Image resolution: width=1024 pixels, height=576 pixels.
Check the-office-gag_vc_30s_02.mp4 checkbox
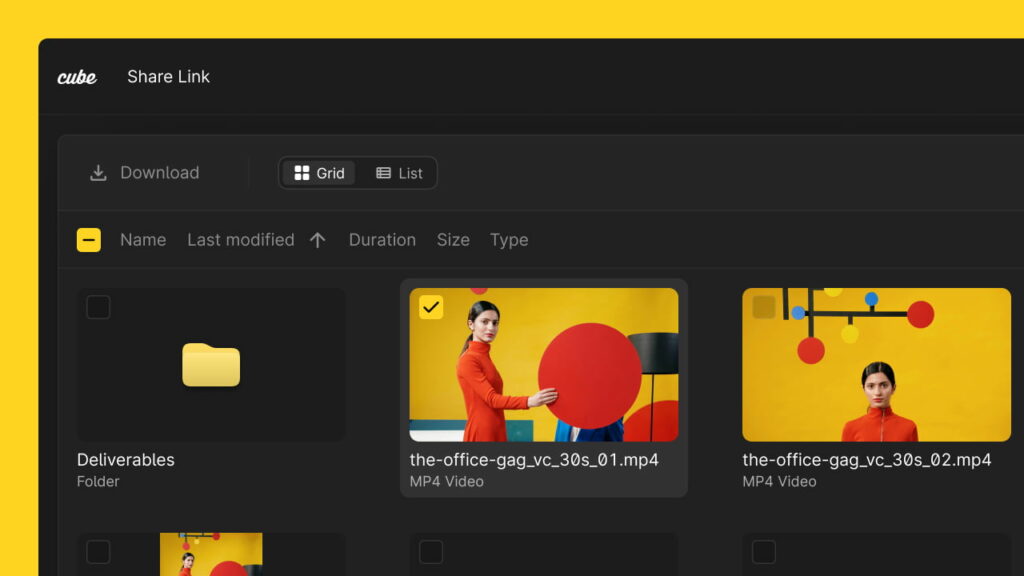click(763, 307)
